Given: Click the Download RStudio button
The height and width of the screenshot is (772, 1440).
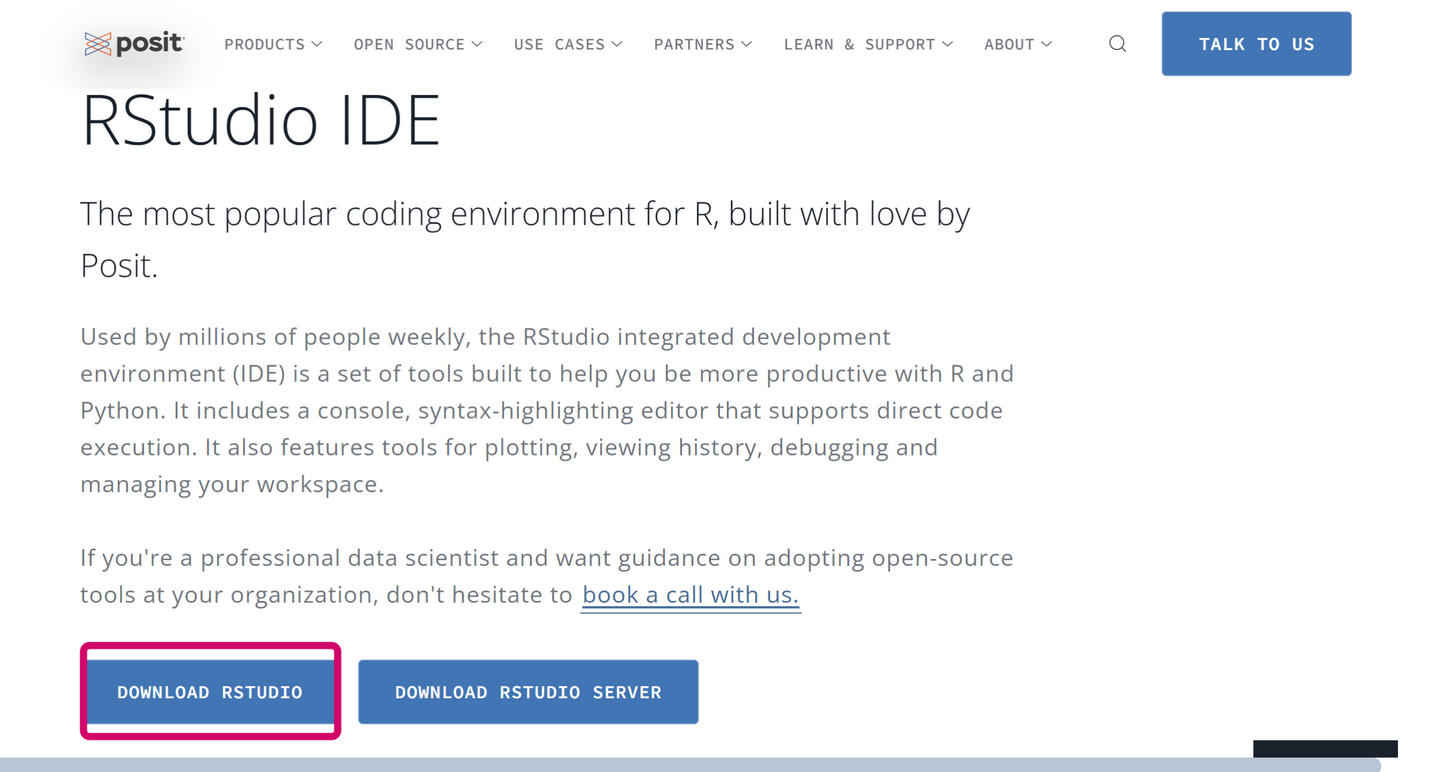Looking at the screenshot, I should (x=210, y=692).
